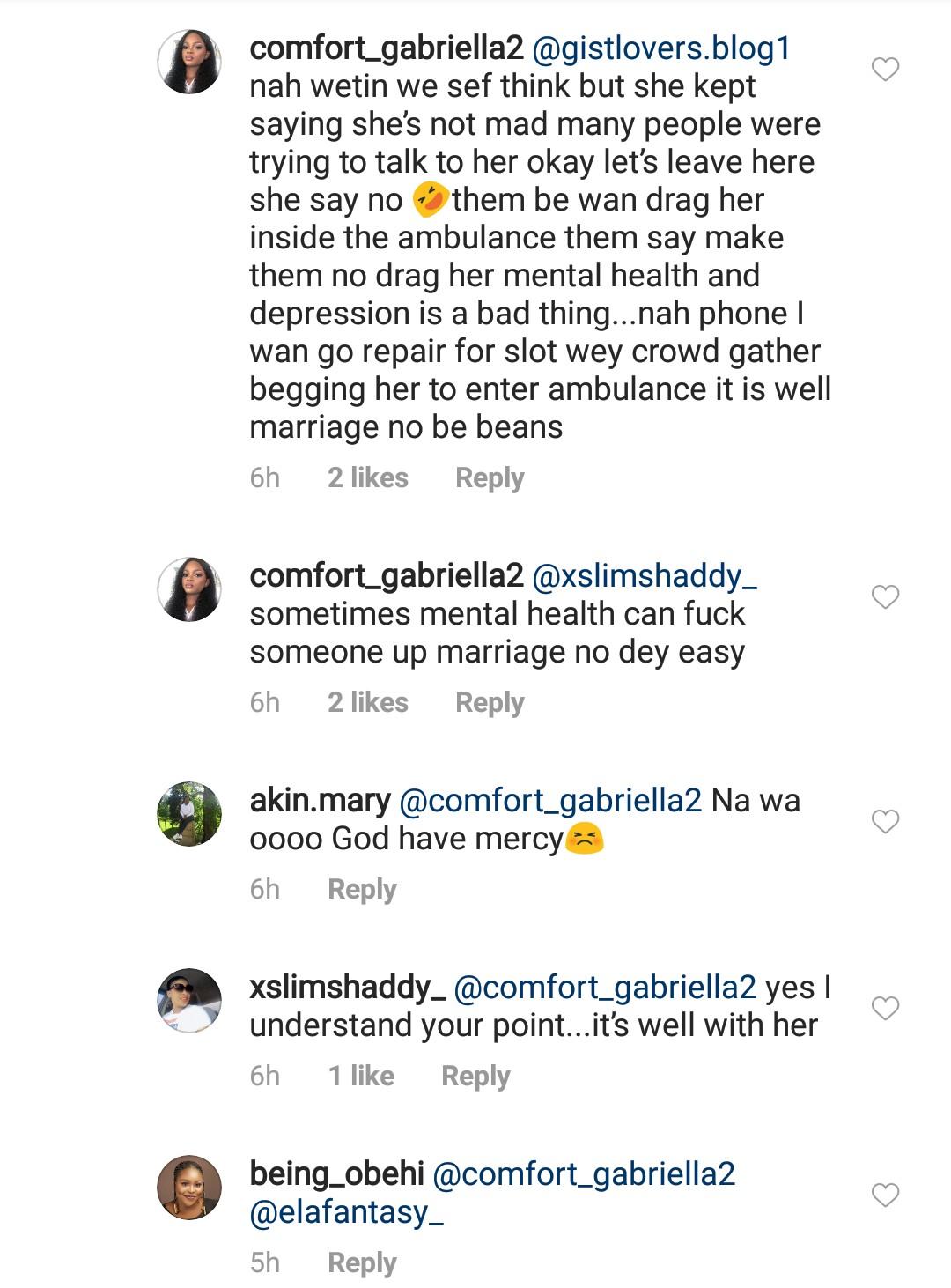
Task: View likes on the ambulance comment
Action: 368,477
